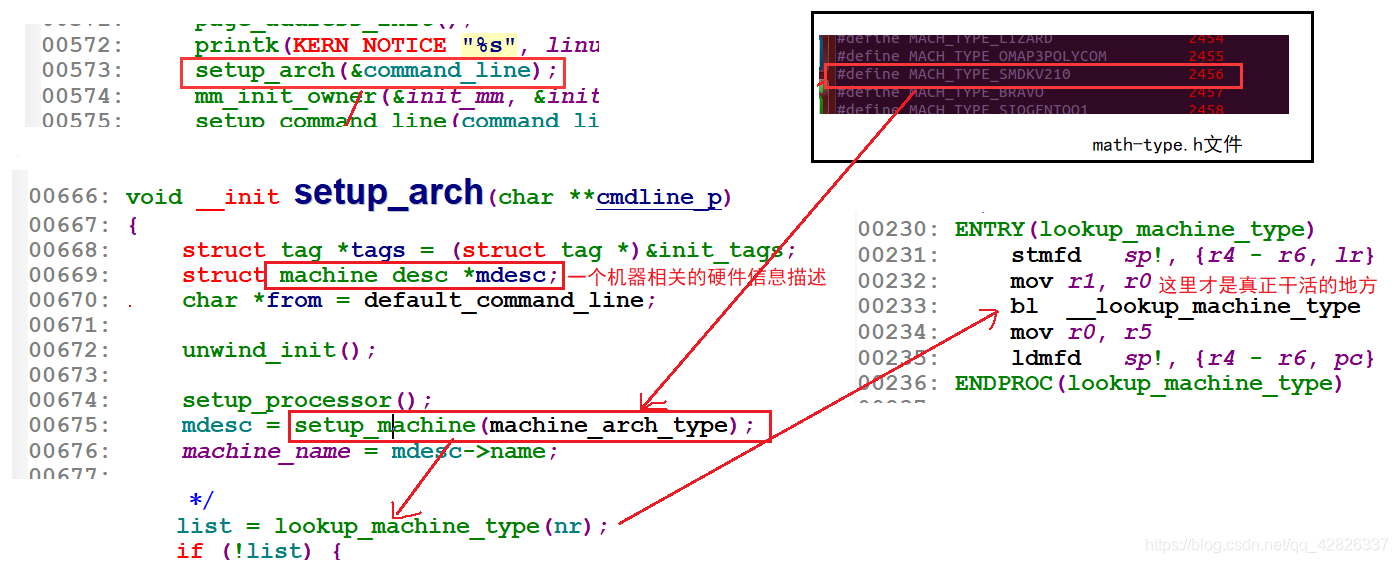1398x563 pixels.
Task: Select machine_name on line 00676
Action: point(266,451)
